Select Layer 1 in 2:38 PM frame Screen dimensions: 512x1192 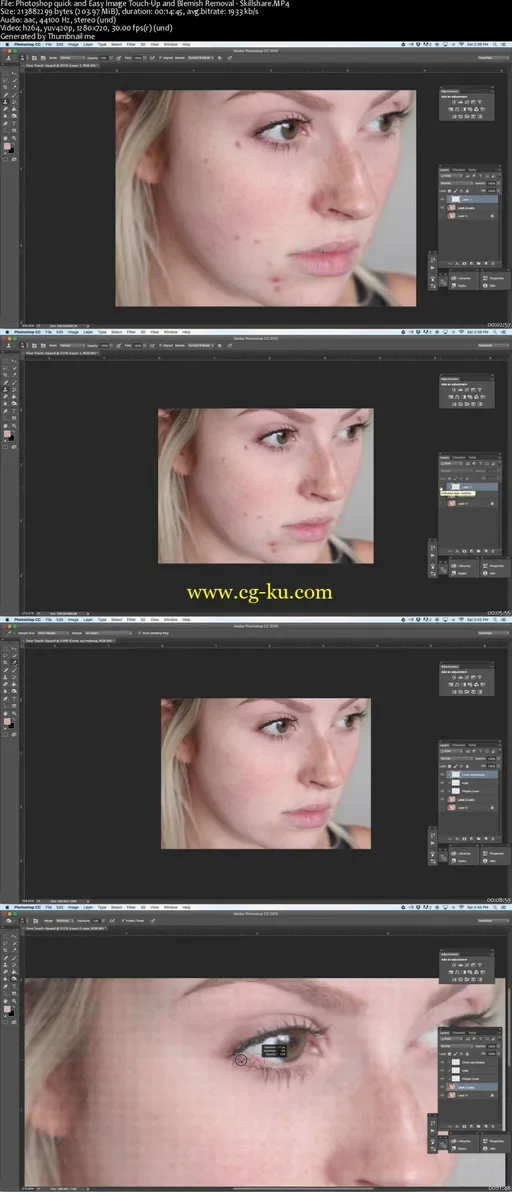pyautogui.click(x=472, y=199)
